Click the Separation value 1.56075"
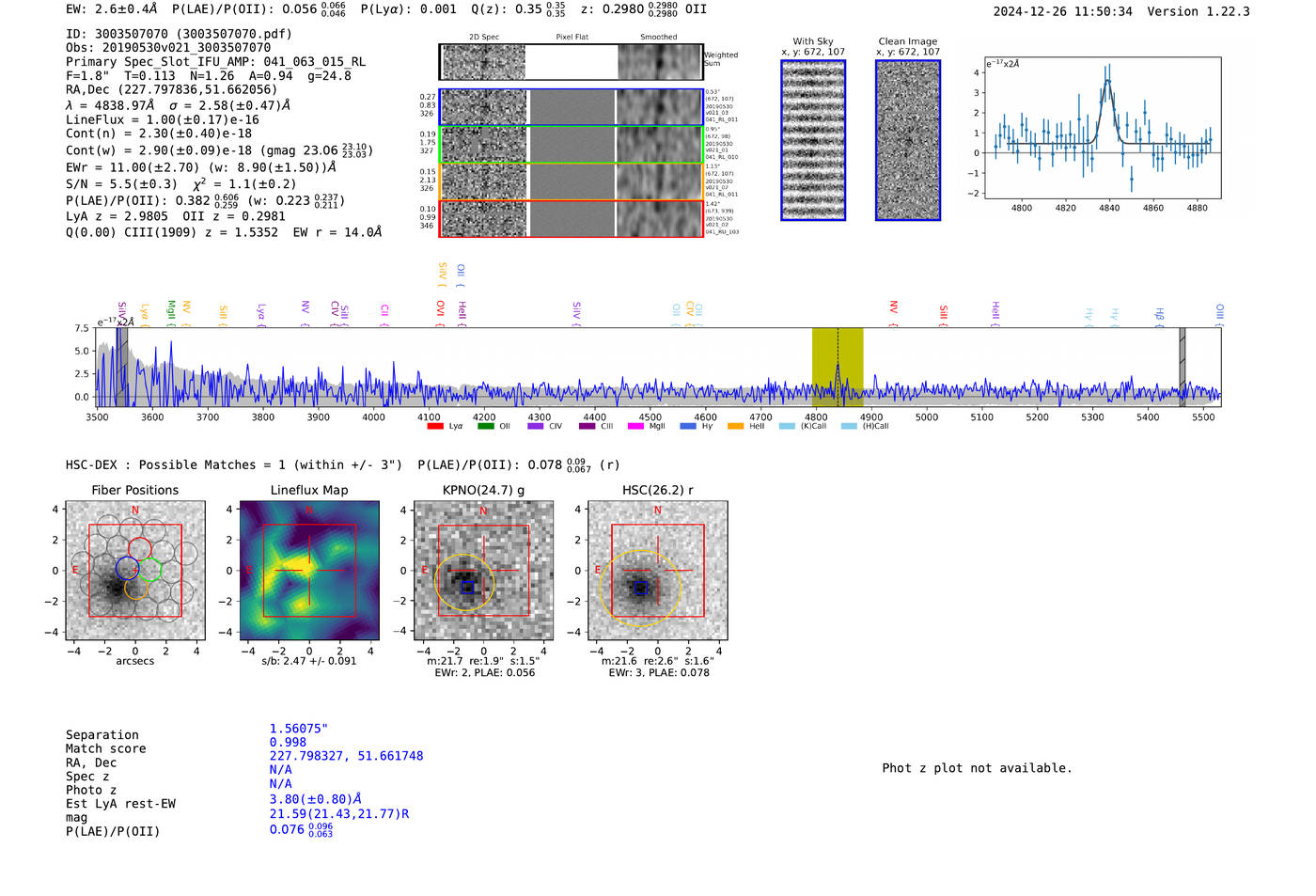This screenshot has width=1316, height=896. point(298,729)
